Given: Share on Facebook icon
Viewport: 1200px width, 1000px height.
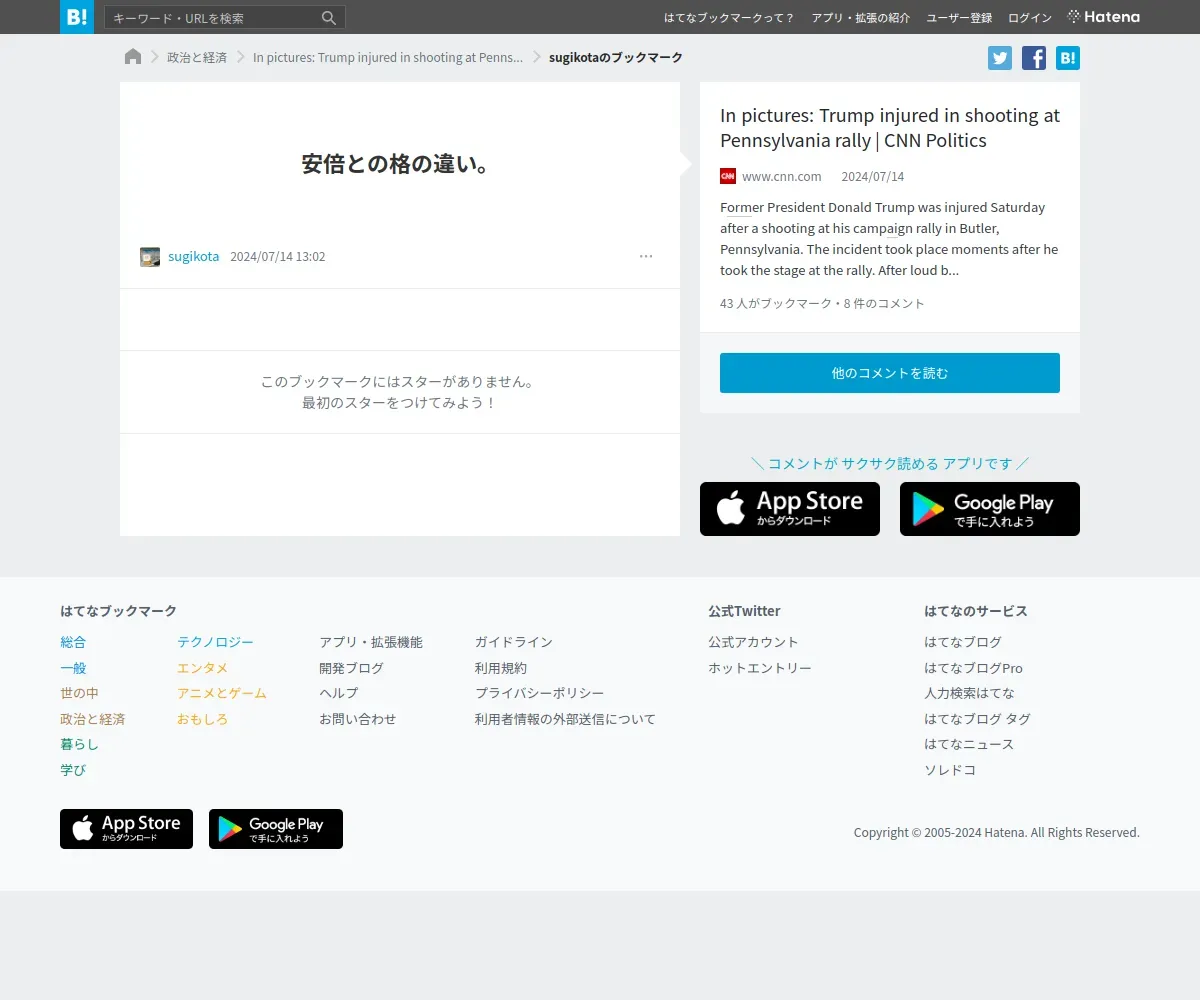Looking at the screenshot, I should pos(1034,58).
